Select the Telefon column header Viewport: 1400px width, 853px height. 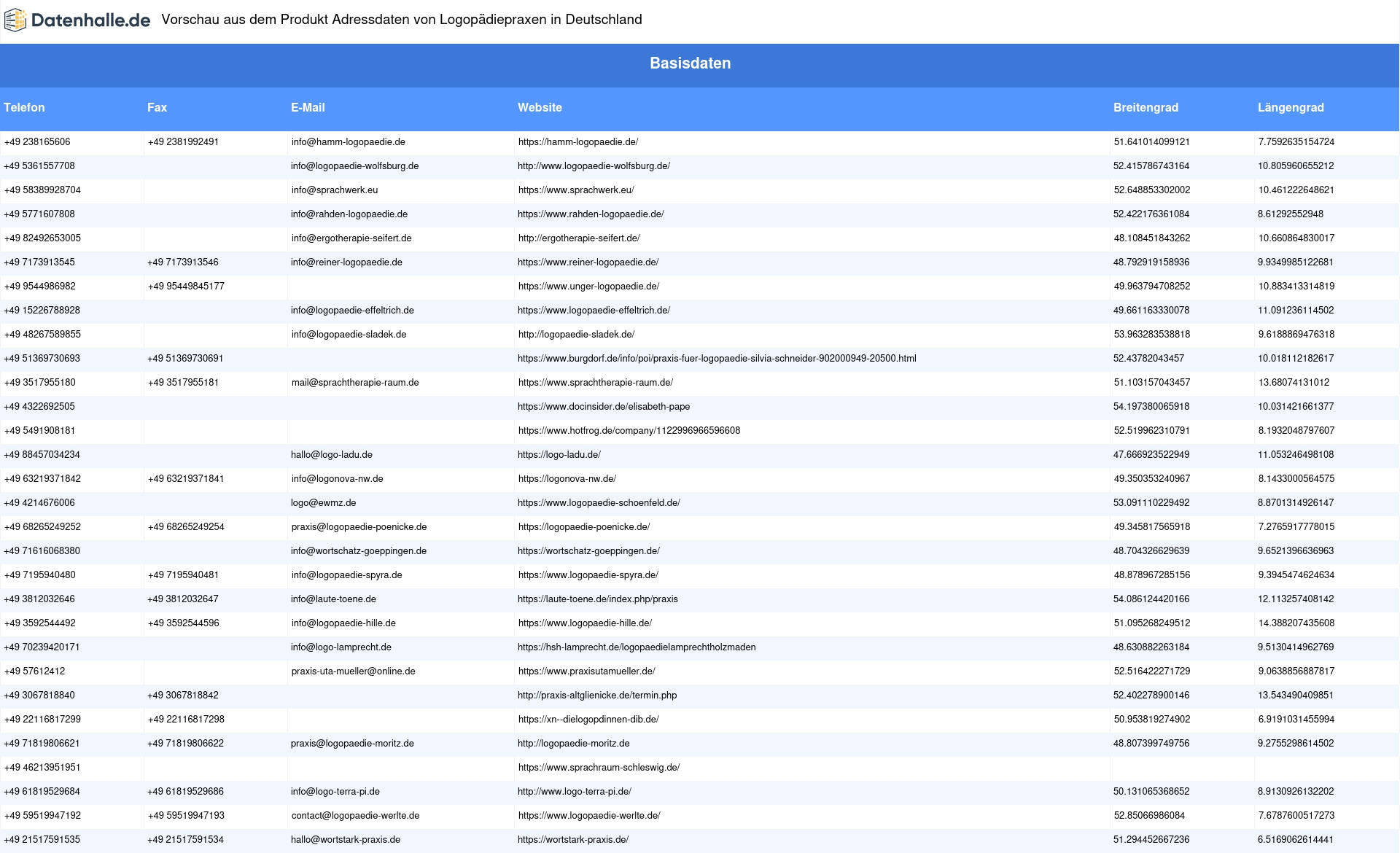[x=24, y=107]
